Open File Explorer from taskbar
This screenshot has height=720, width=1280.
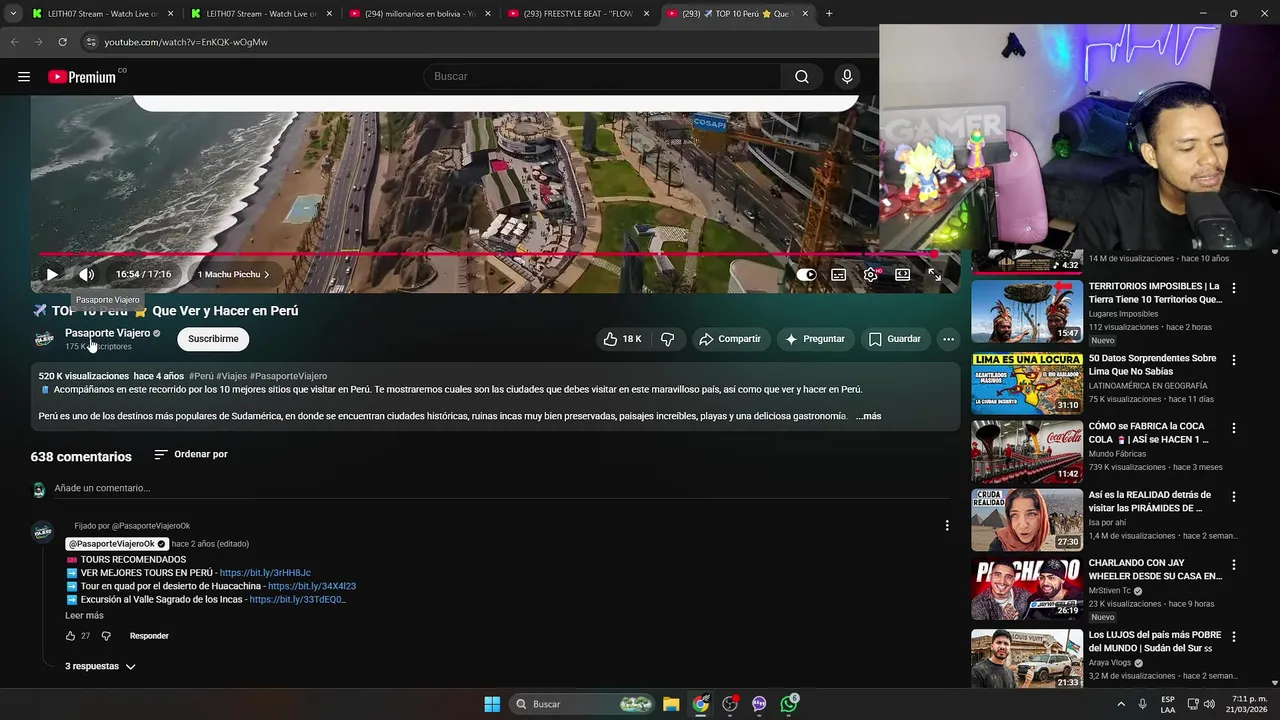(671, 704)
